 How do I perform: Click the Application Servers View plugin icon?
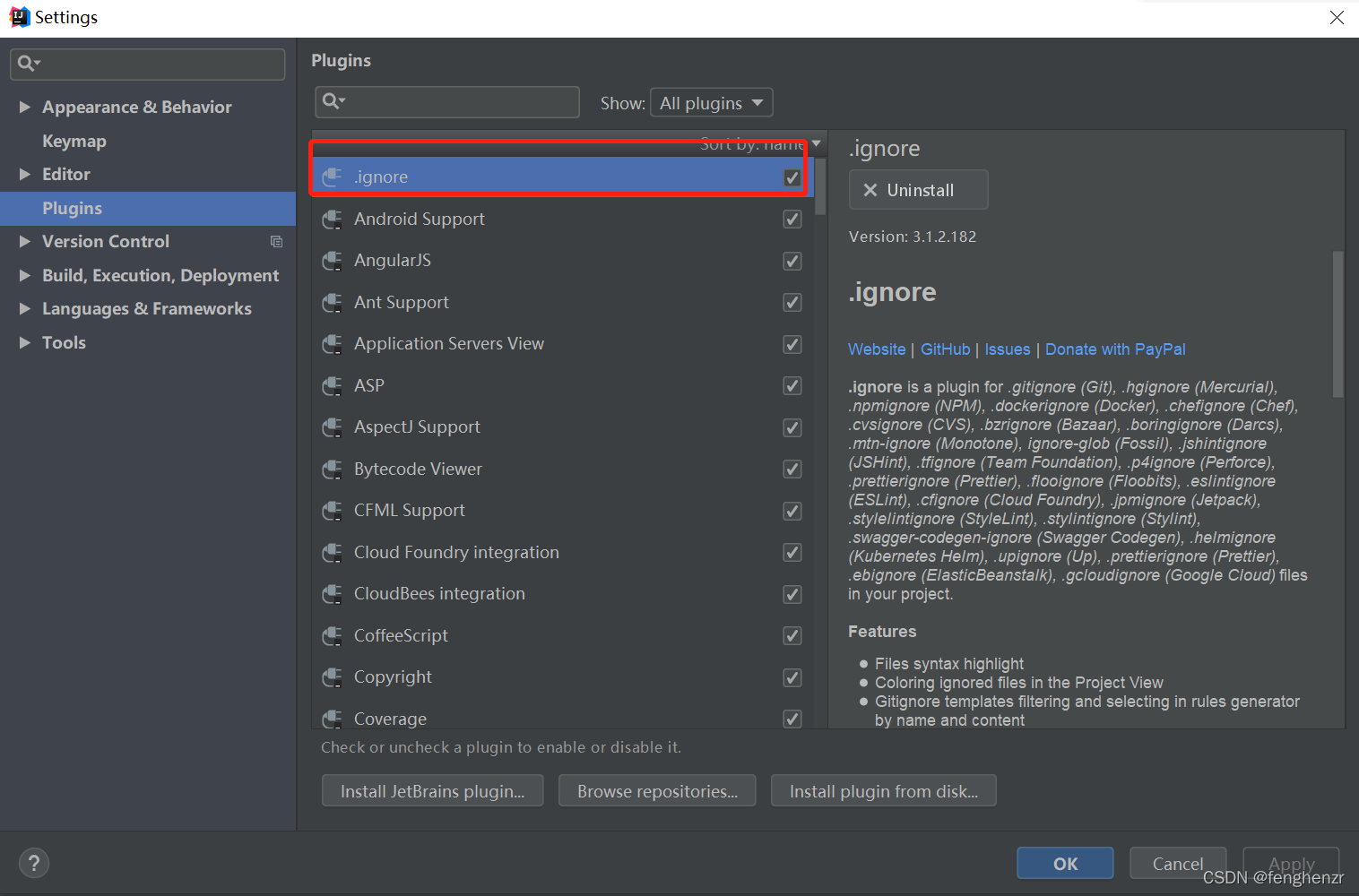[332, 344]
